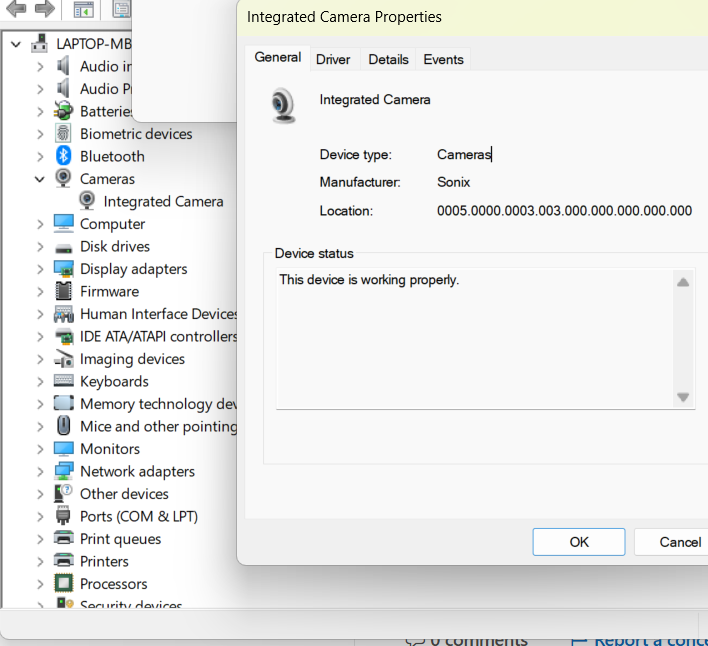Click the Batteries icon
708x646 pixels.
click(x=63, y=111)
